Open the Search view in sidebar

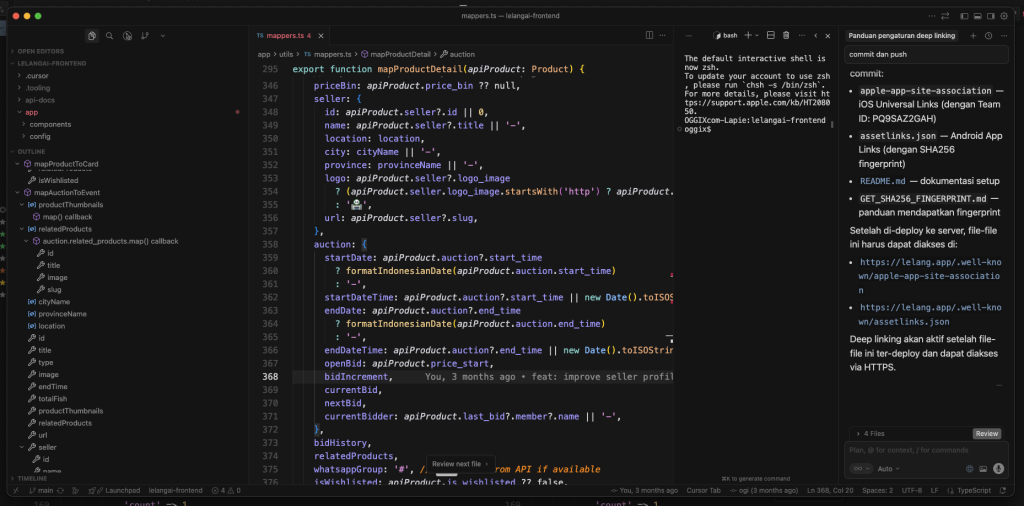point(110,36)
